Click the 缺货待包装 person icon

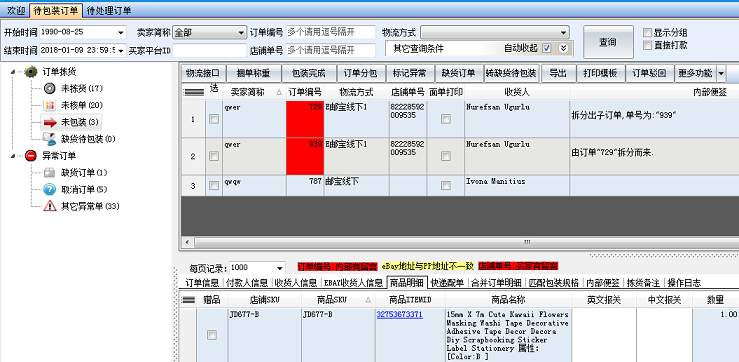(49, 139)
